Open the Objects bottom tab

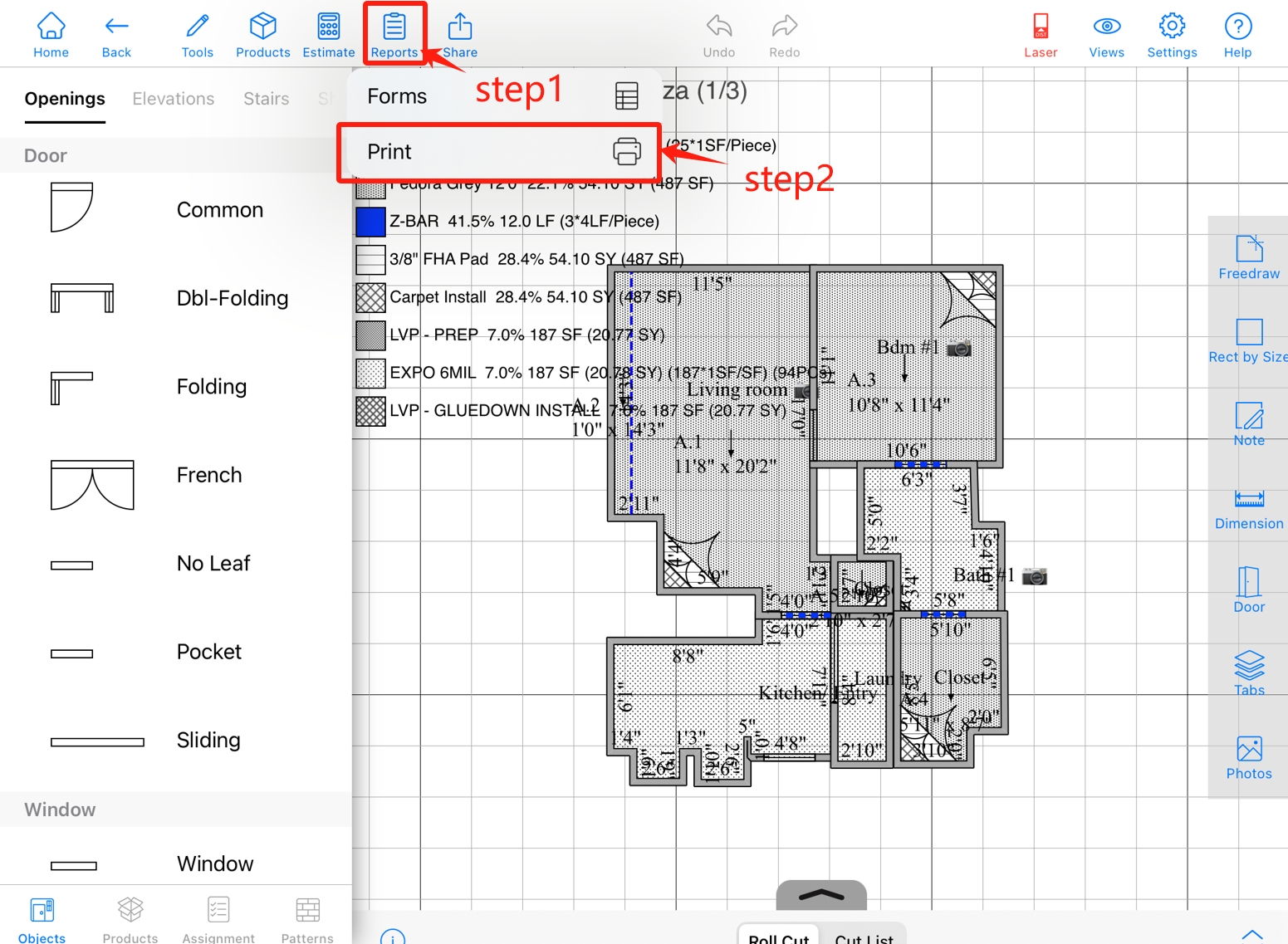pyautogui.click(x=42, y=921)
